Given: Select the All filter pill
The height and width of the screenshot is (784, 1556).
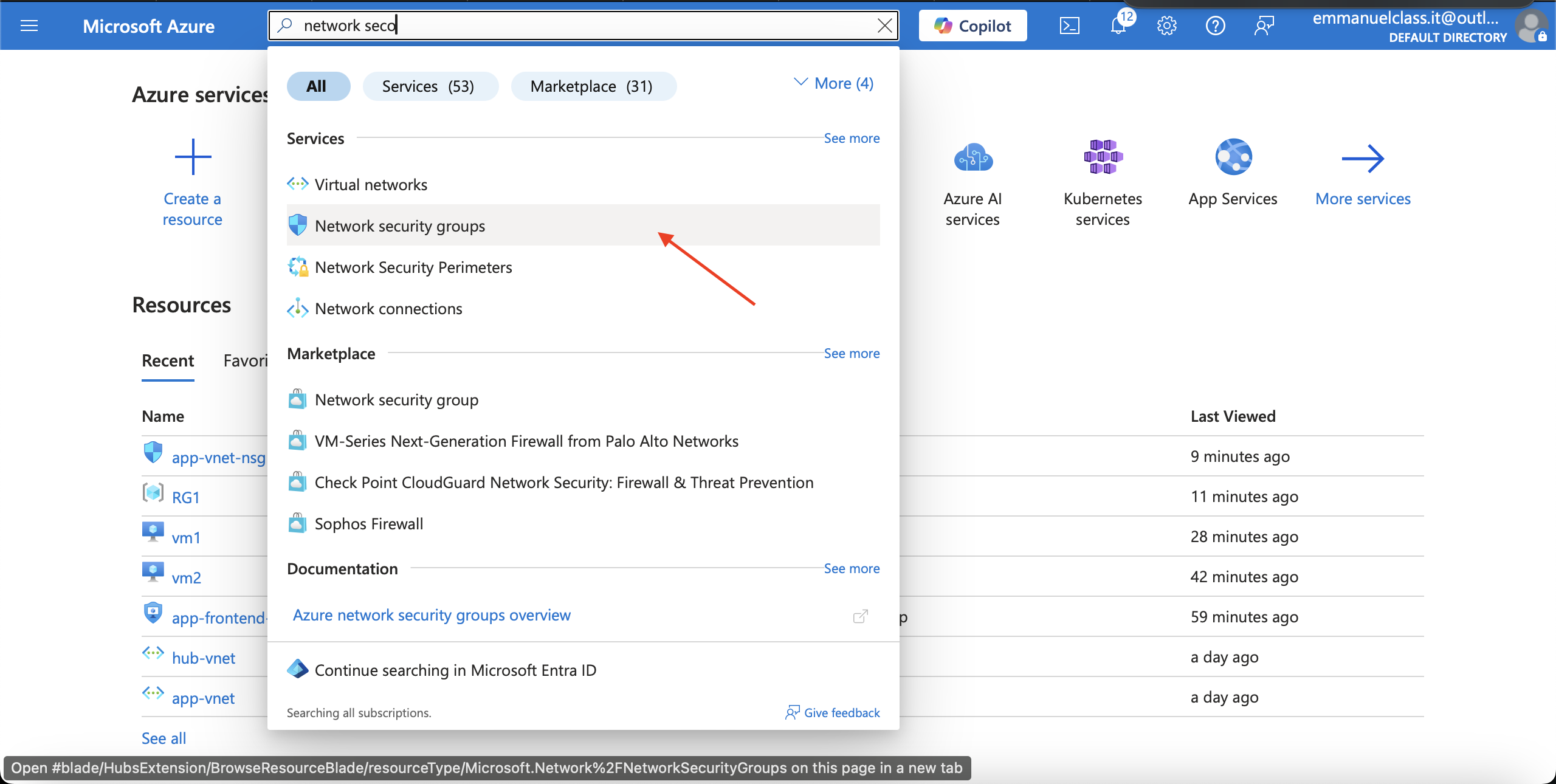Looking at the screenshot, I should [318, 86].
